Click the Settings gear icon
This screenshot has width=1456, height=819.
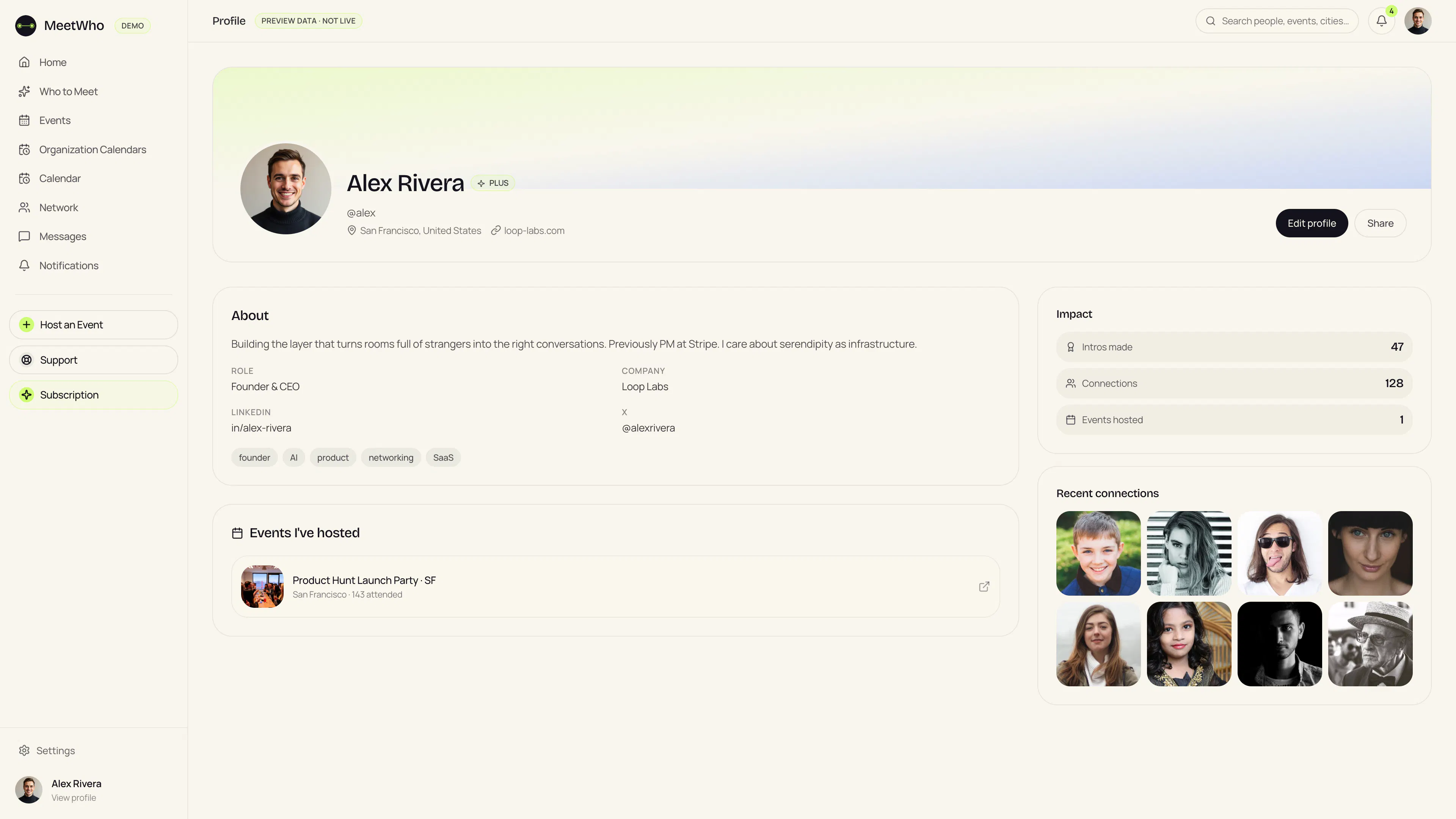(x=24, y=751)
